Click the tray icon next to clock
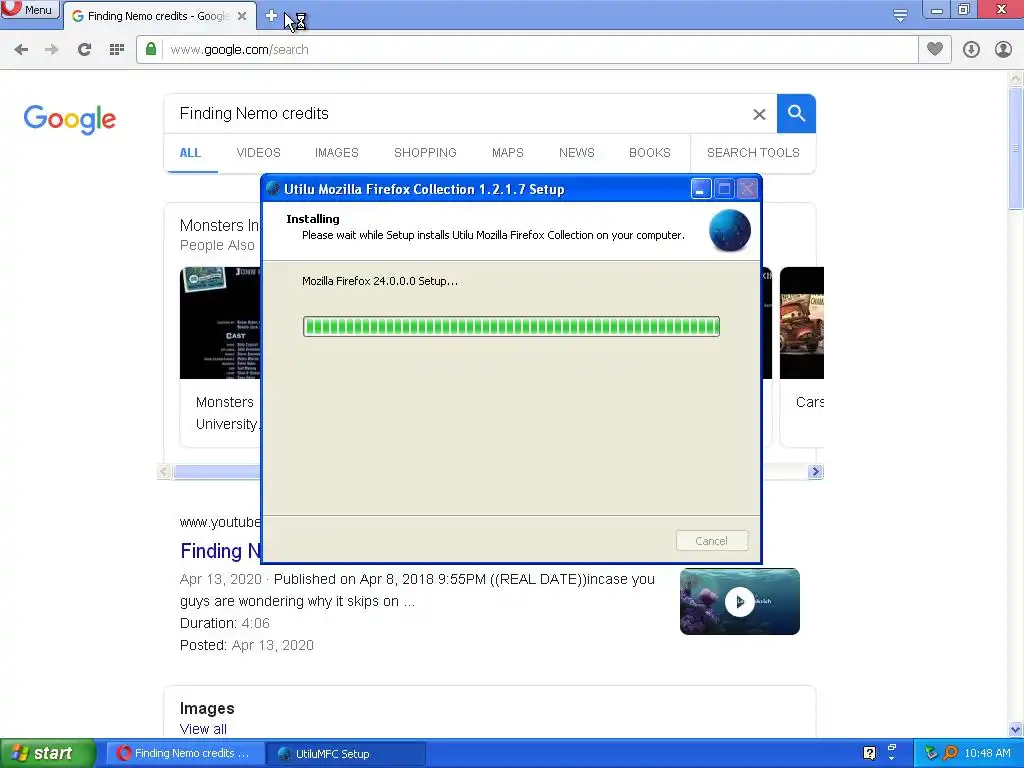This screenshot has width=1024, height=768. (x=950, y=753)
